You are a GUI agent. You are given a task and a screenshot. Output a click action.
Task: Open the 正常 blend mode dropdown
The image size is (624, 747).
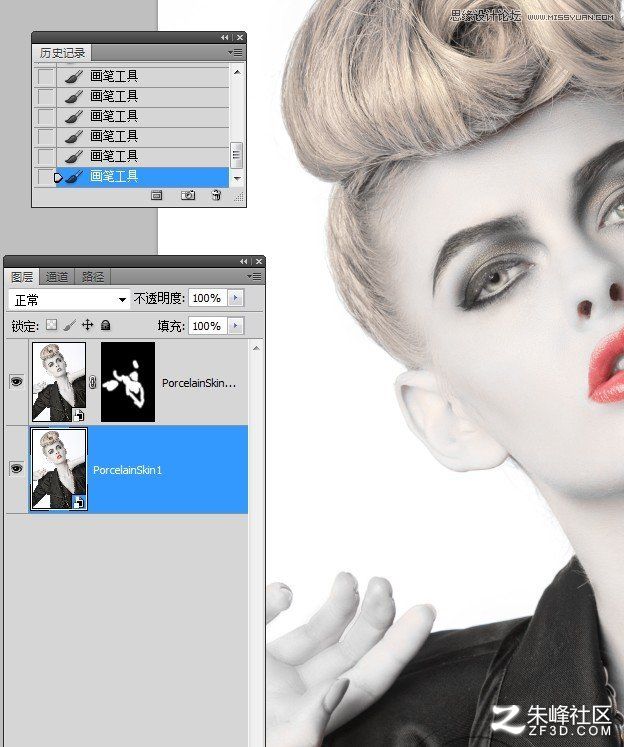69,300
